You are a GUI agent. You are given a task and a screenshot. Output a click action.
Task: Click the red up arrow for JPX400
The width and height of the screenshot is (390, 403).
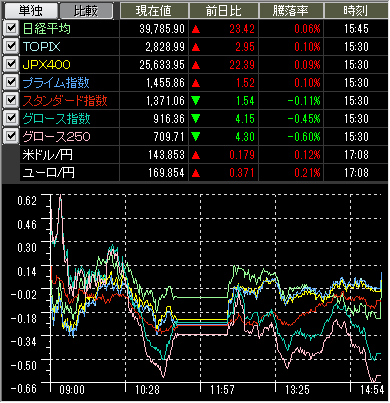tap(196, 65)
